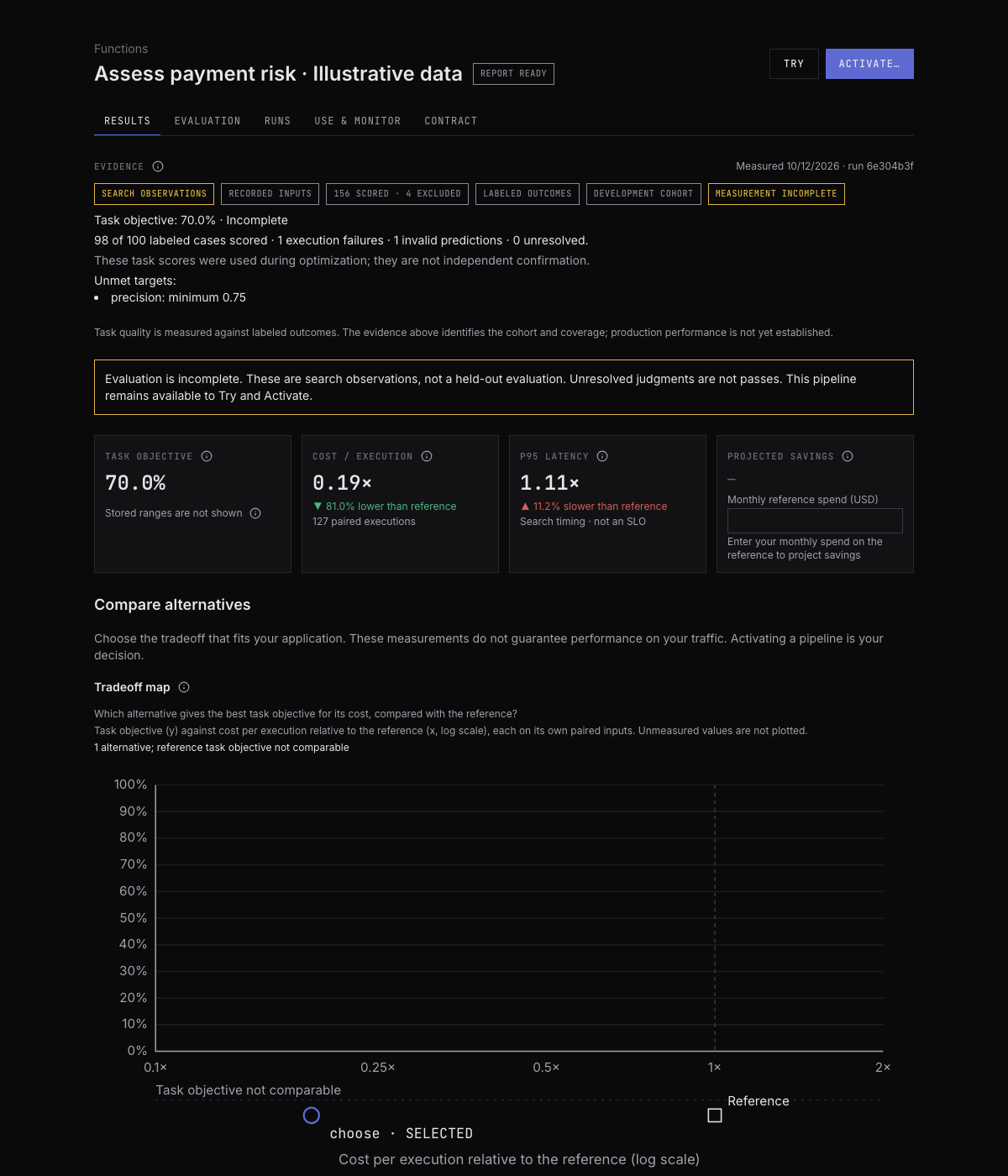Click '1 alternative; reference task objective not comparable'

tap(222, 748)
